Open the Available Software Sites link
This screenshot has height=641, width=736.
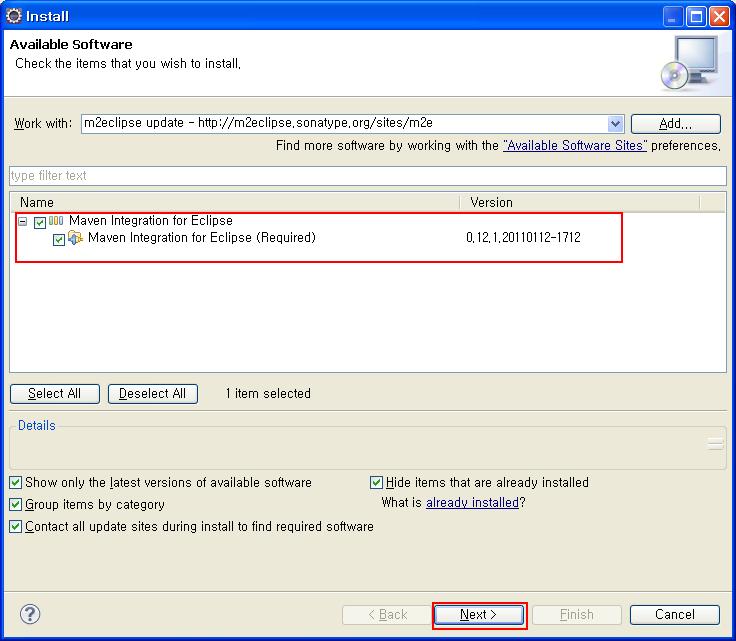[575, 145]
